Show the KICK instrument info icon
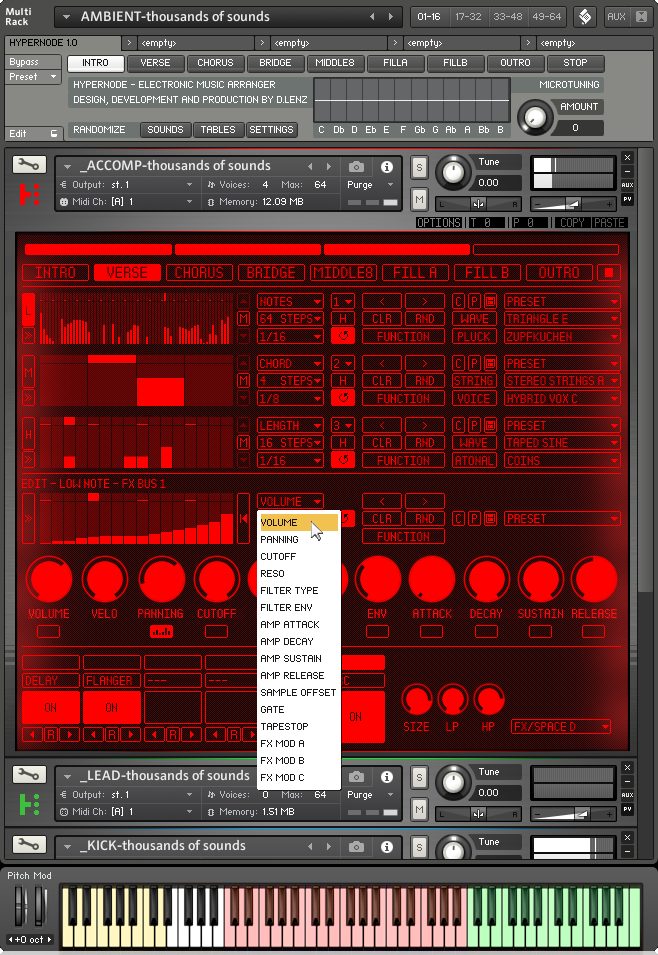Image resolution: width=658 pixels, height=955 pixels. 386,847
